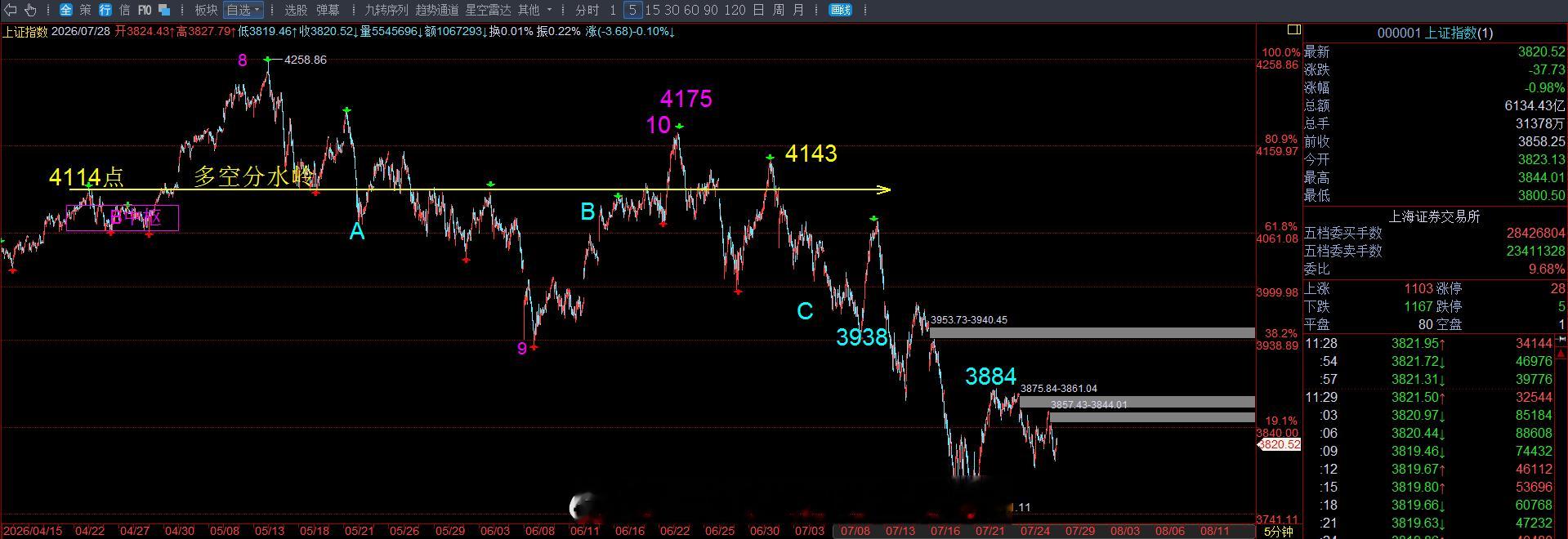Click the 下跌 count 1167
Viewport: 1568px width, 539px height.
(x=1418, y=306)
